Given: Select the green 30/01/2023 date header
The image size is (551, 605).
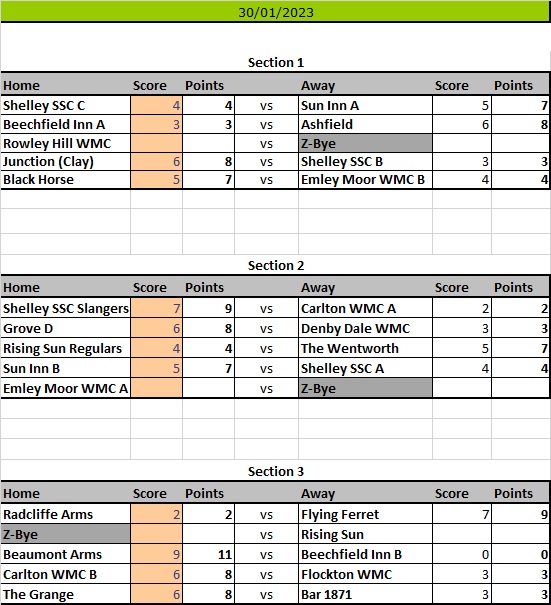Looking at the screenshot, I should coord(276,12).
